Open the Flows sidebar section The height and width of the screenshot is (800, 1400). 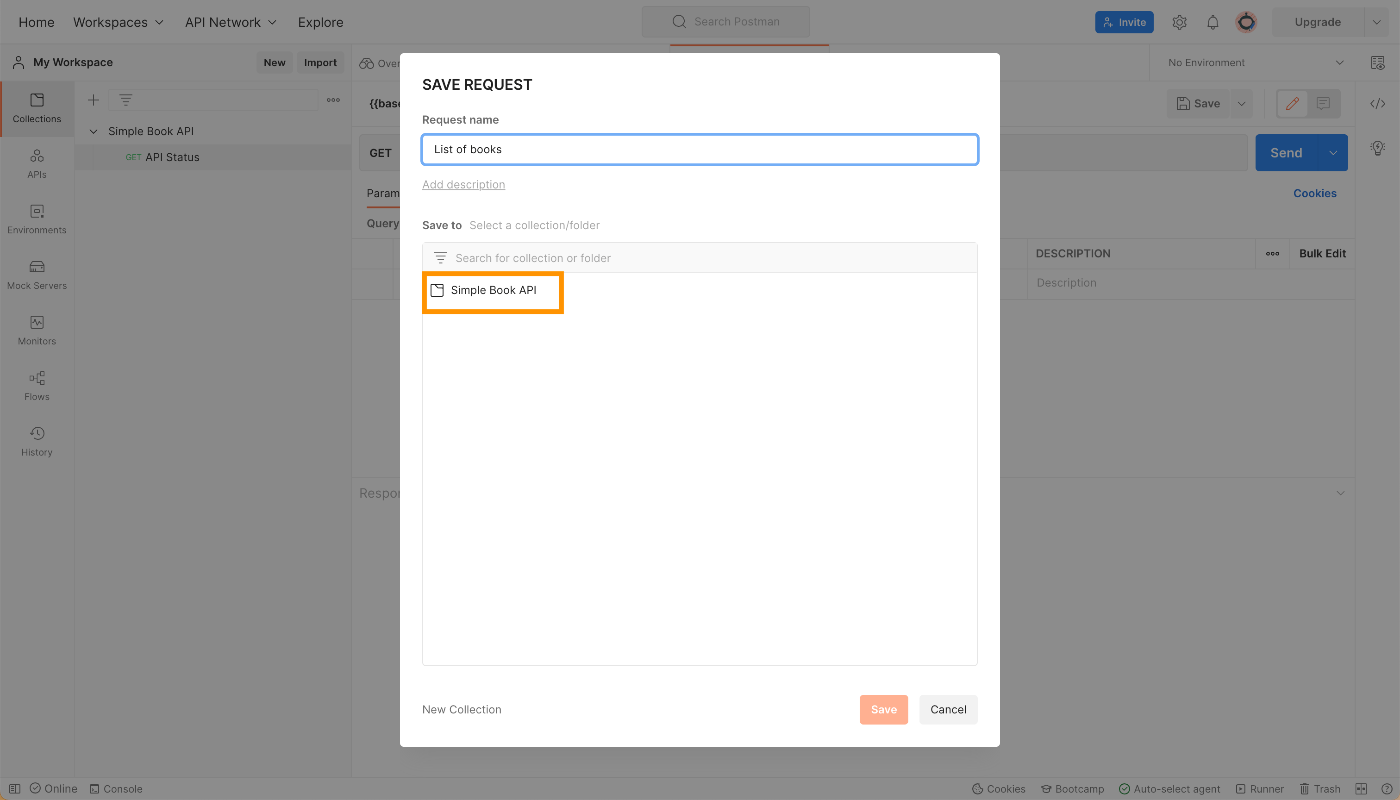(x=37, y=386)
